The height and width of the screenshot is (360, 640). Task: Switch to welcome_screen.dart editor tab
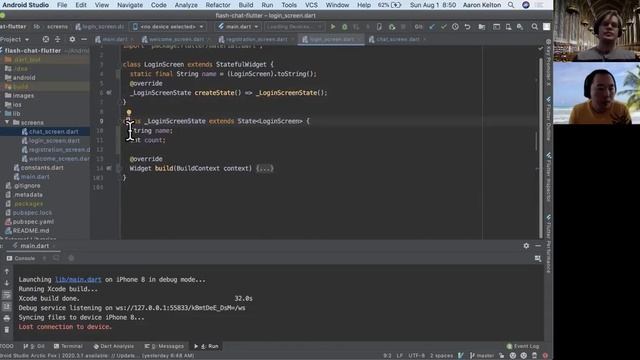click(x=176, y=39)
